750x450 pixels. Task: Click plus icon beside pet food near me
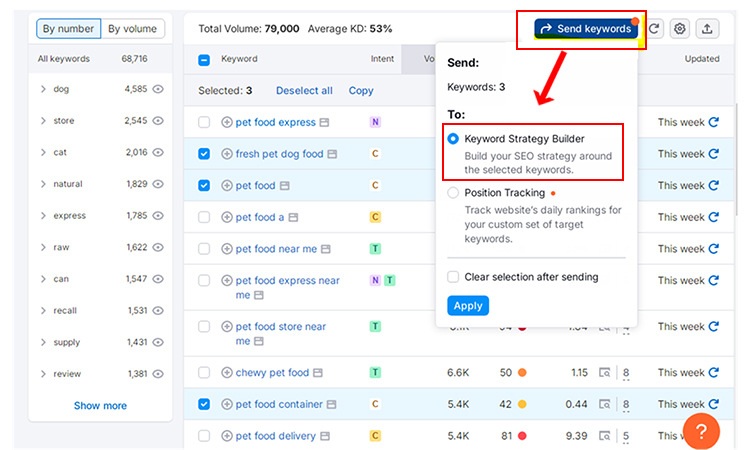tap(227, 249)
